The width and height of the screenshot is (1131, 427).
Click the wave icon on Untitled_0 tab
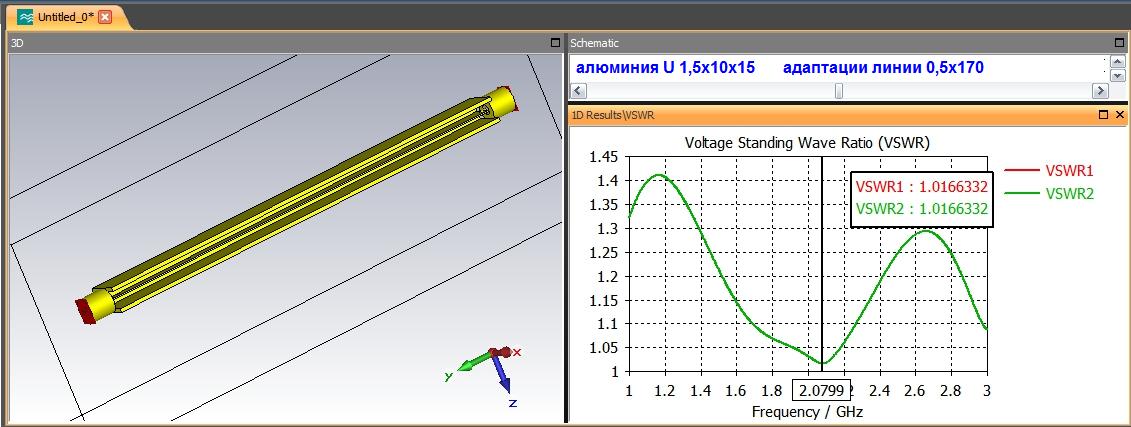coord(25,17)
